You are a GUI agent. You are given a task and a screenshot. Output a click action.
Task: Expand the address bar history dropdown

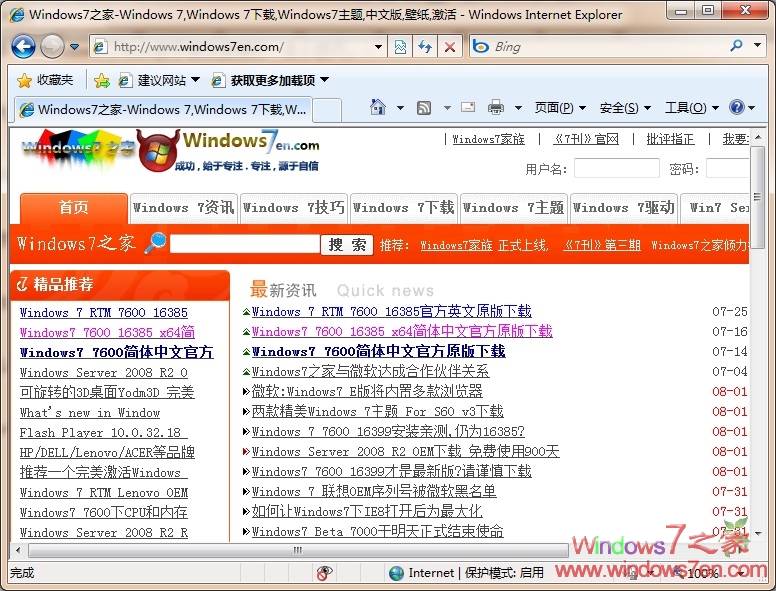(x=378, y=47)
